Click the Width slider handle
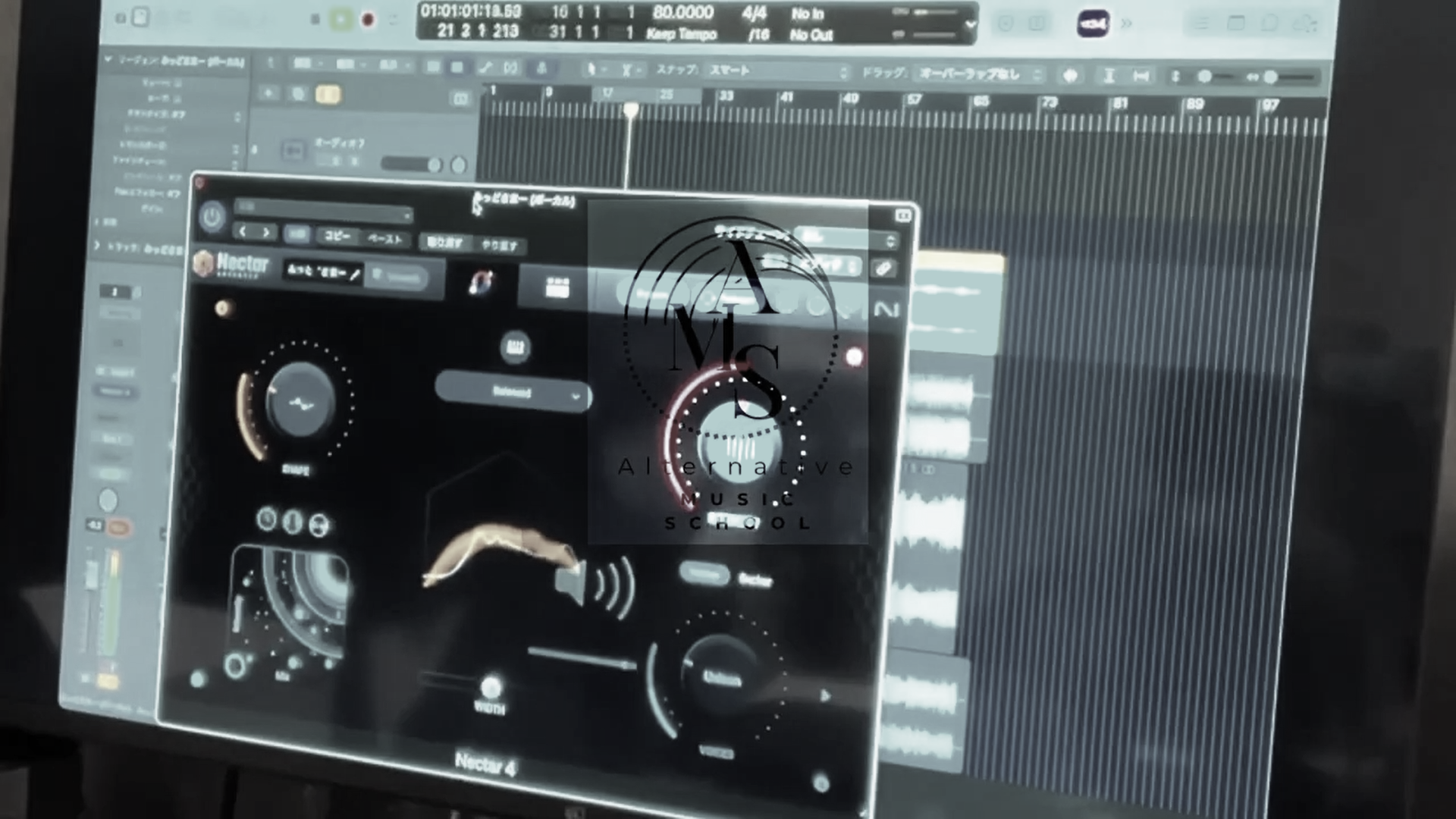The height and width of the screenshot is (819, 1456). click(491, 687)
